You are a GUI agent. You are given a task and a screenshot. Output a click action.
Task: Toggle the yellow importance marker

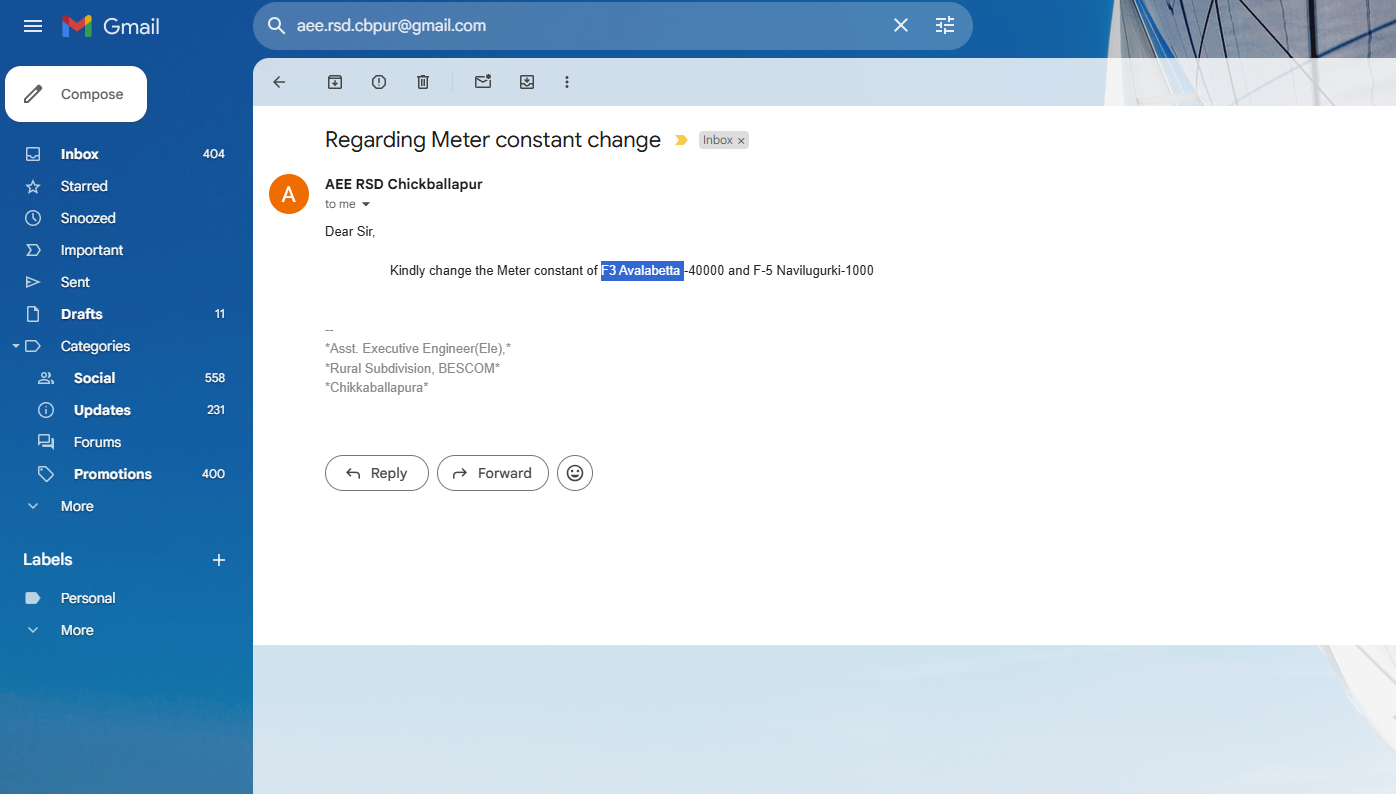(682, 141)
